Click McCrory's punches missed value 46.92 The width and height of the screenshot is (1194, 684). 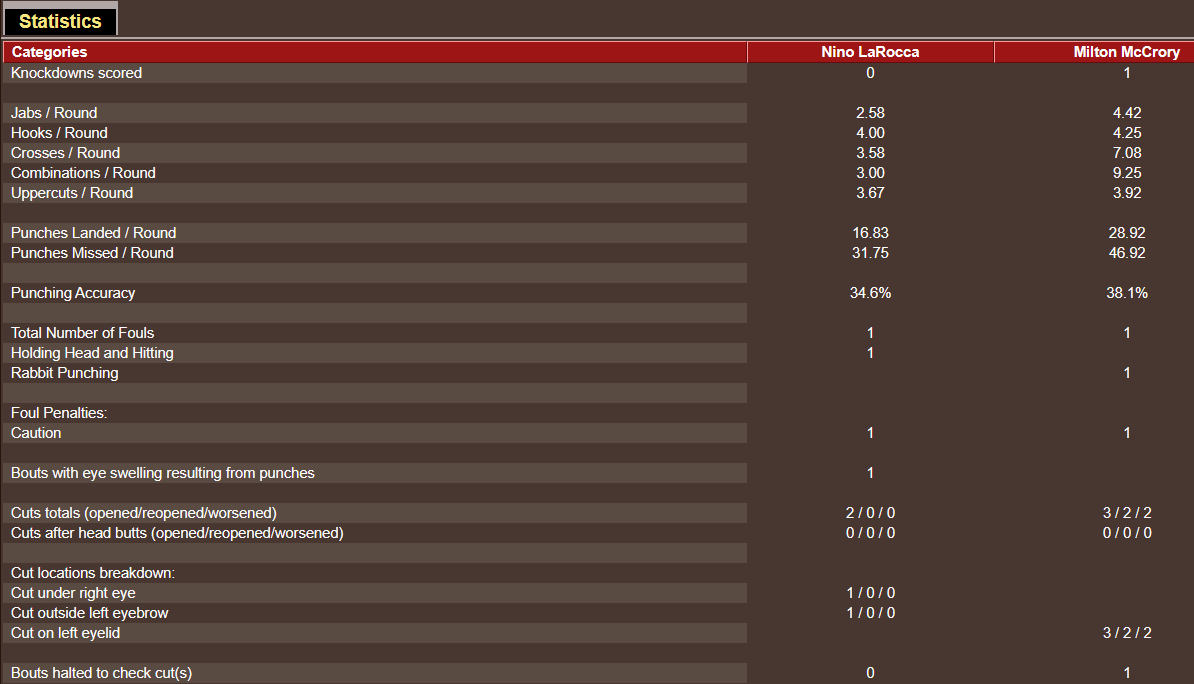click(1127, 253)
